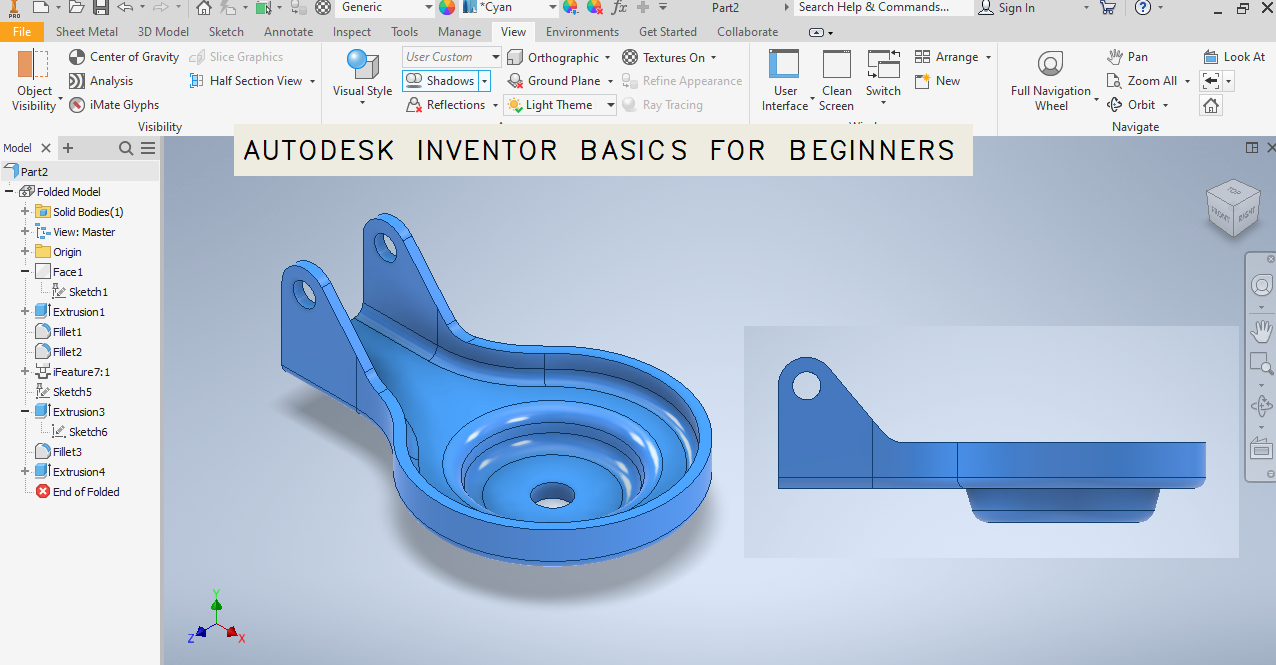Open the model browser hamburger menu
Image resolution: width=1276 pixels, height=665 pixels.
[x=148, y=148]
